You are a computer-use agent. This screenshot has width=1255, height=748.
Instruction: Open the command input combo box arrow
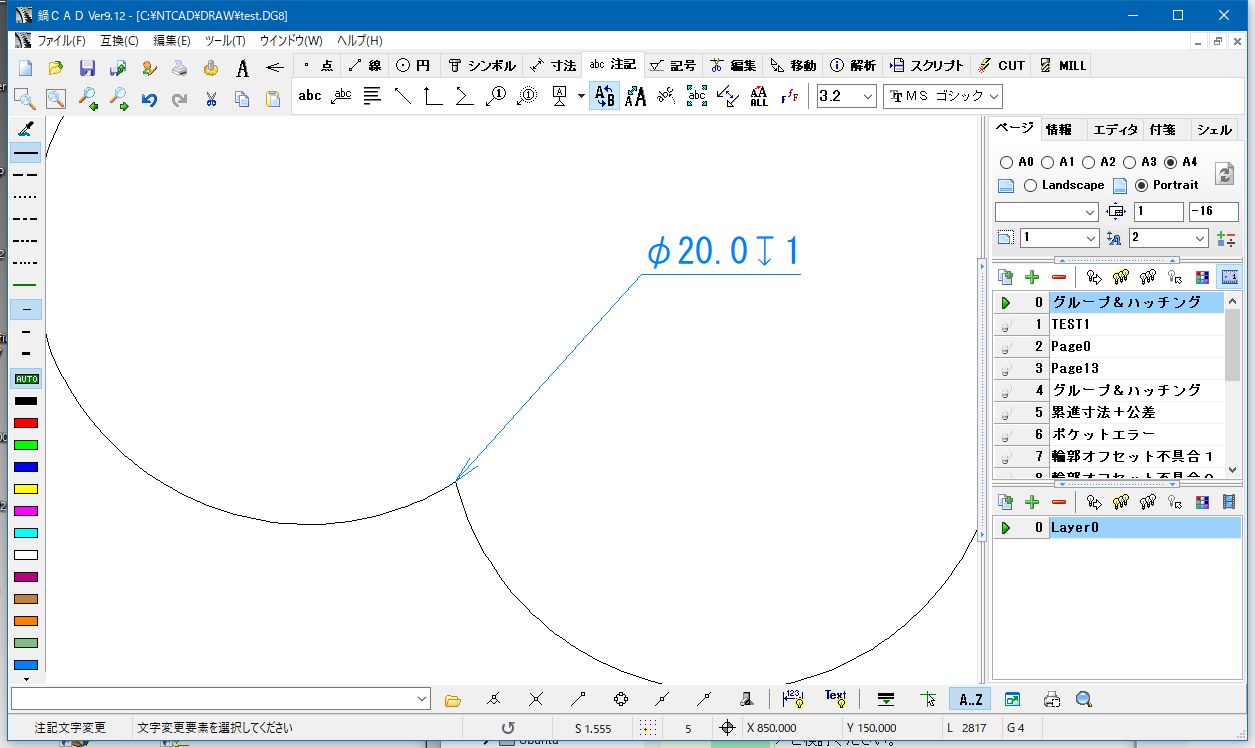point(422,699)
